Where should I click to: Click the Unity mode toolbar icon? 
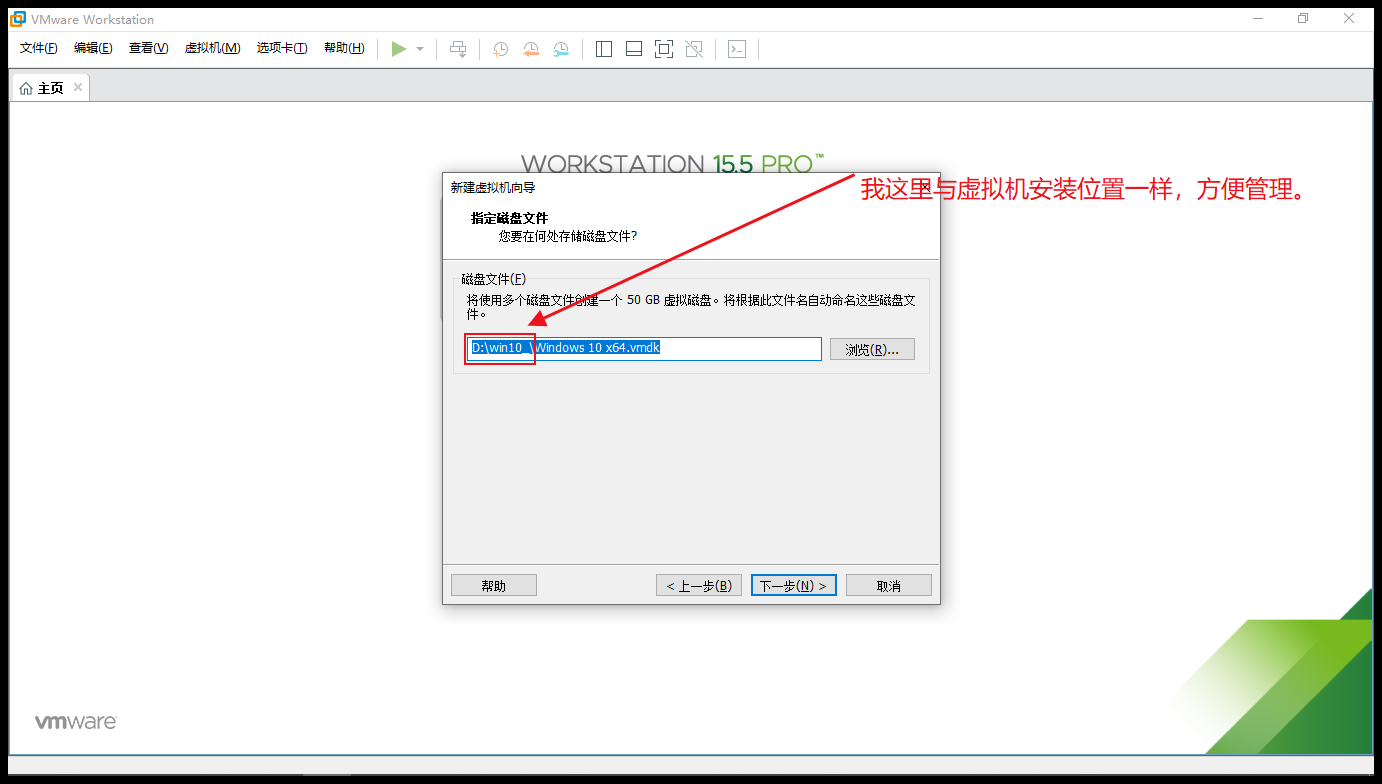click(694, 49)
